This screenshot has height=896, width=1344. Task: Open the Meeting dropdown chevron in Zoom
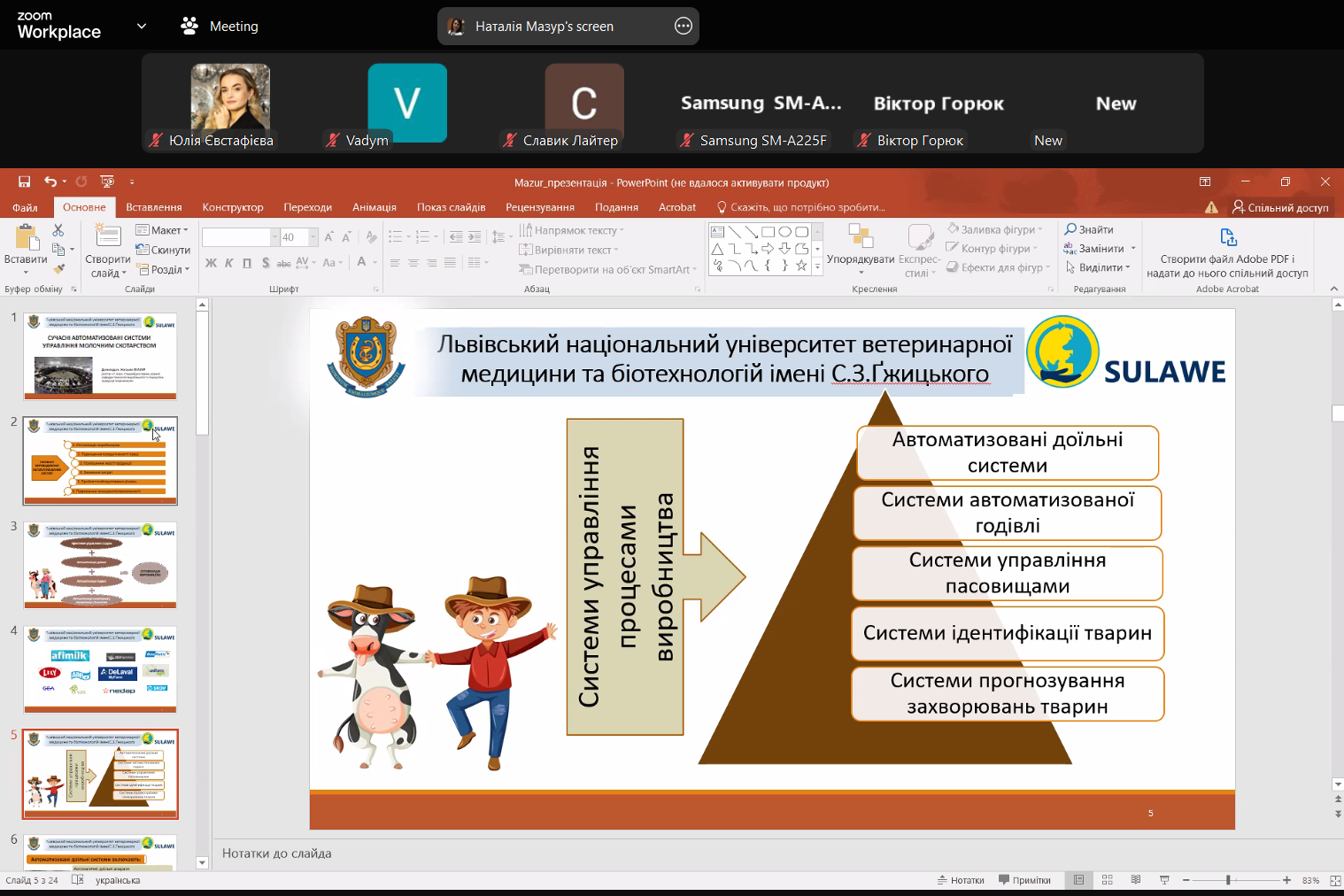click(x=142, y=27)
